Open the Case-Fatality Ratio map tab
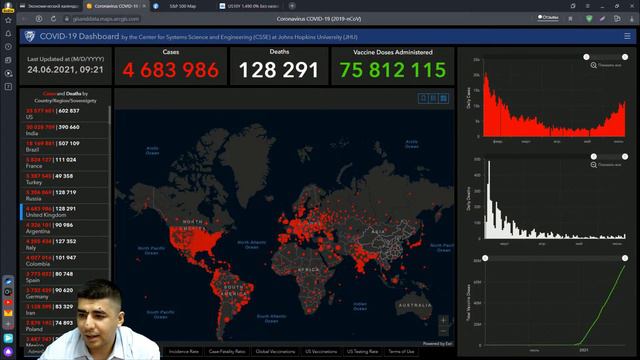Screen dimensions: 640x360 click(227, 351)
